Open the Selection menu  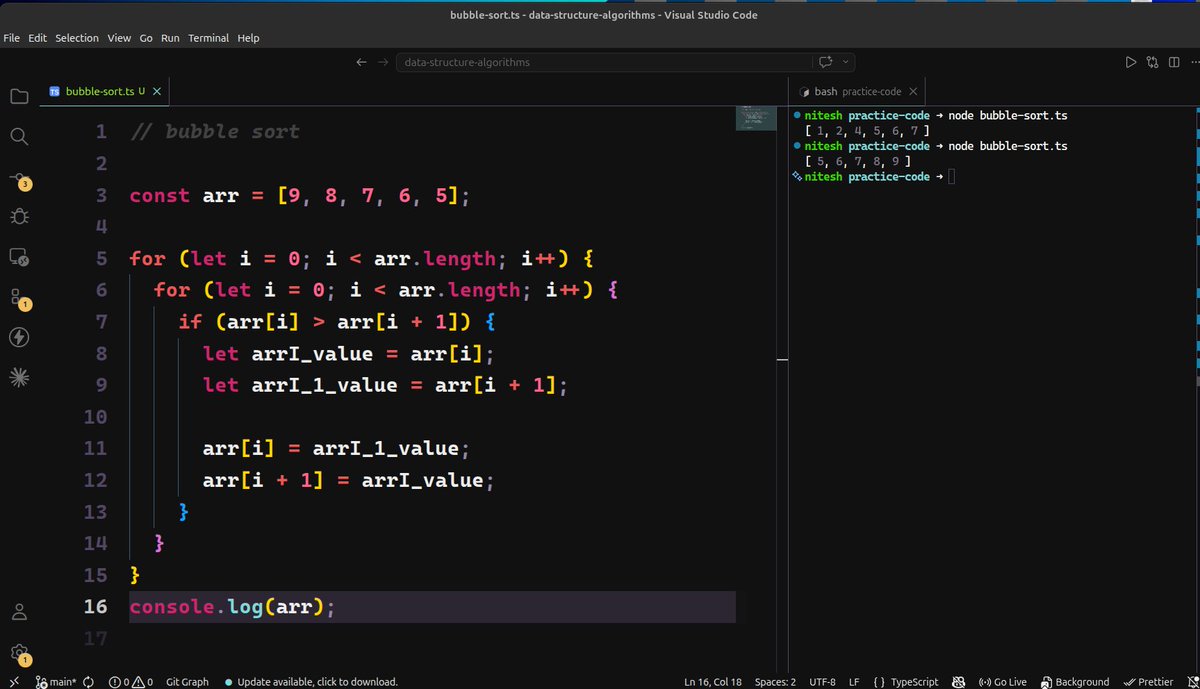coord(77,38)
